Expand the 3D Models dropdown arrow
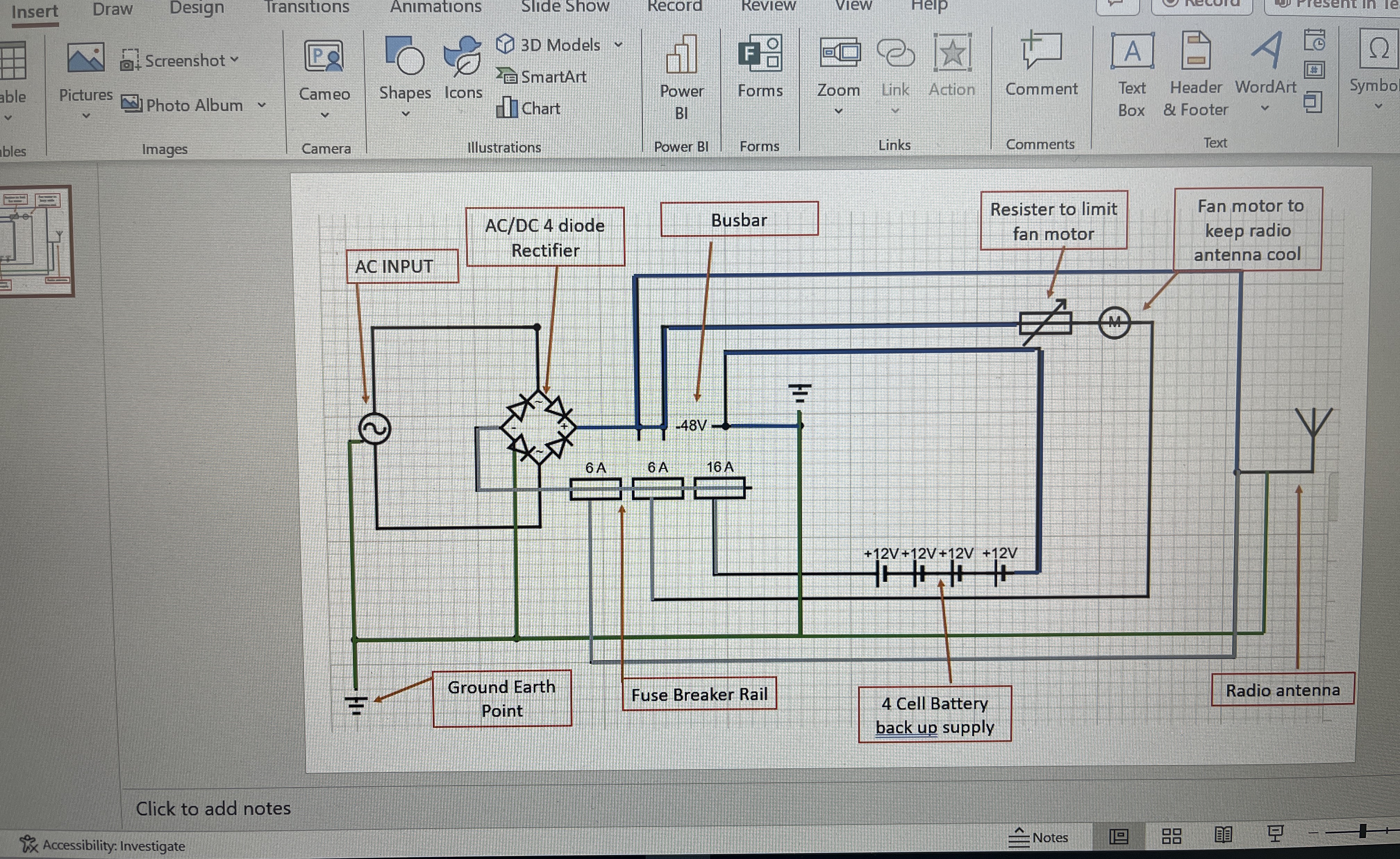The width and height of the screenshot is (1400, 859). (x=619, y=44)
